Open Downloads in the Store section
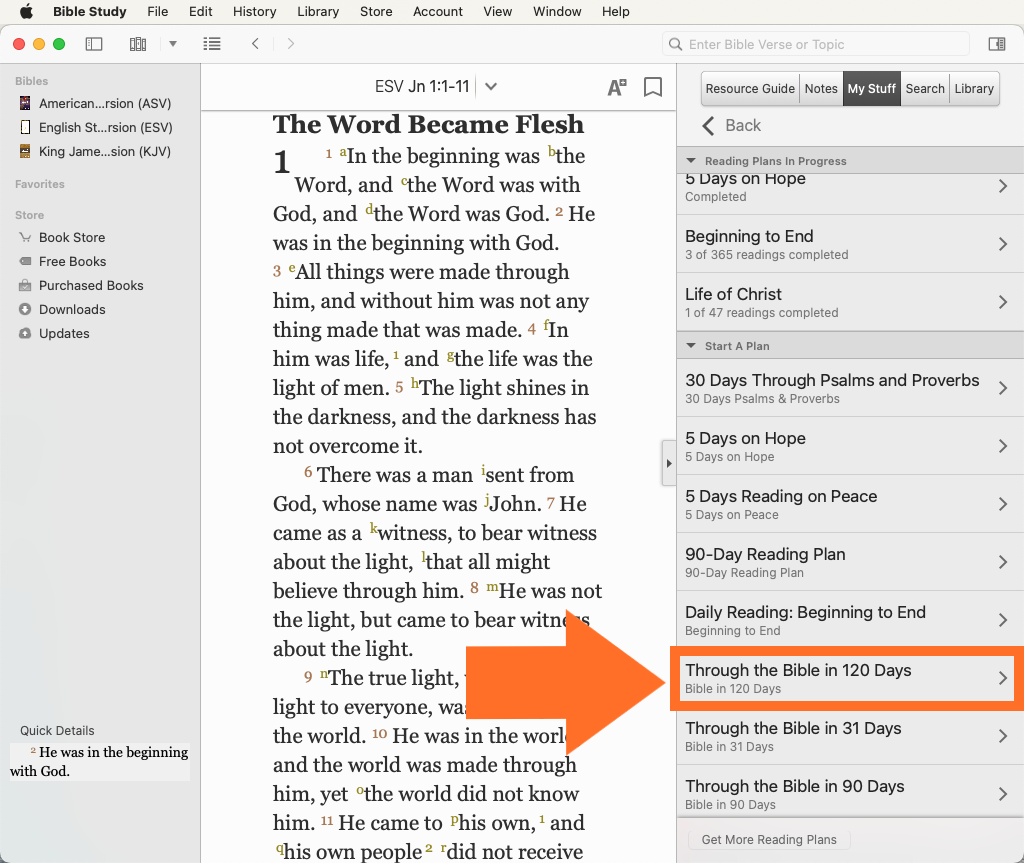The width and height of the screenshot is (1024, 863). pyautogui.click(x=72, y=309)
